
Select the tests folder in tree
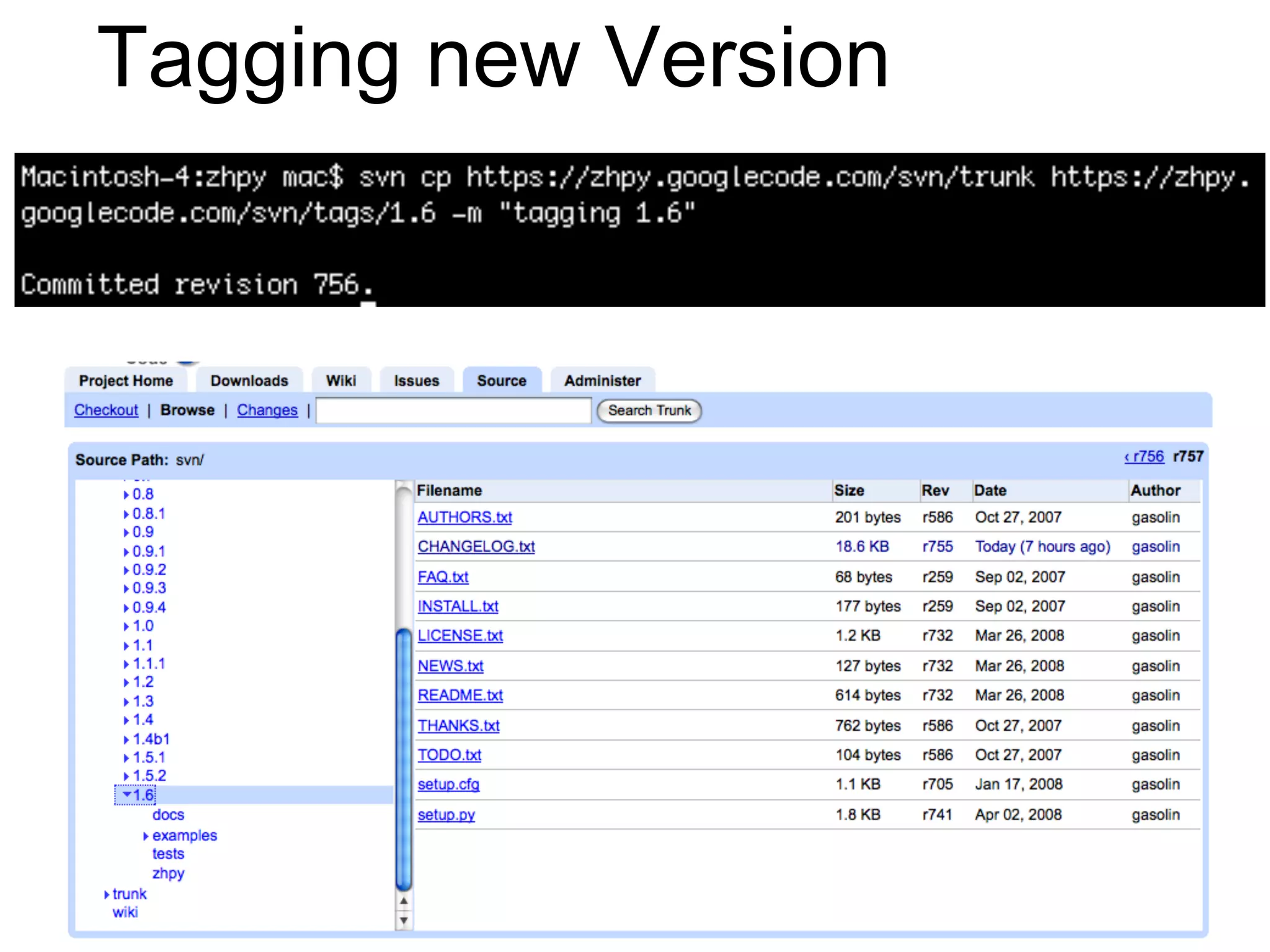(x=168, y=854)
